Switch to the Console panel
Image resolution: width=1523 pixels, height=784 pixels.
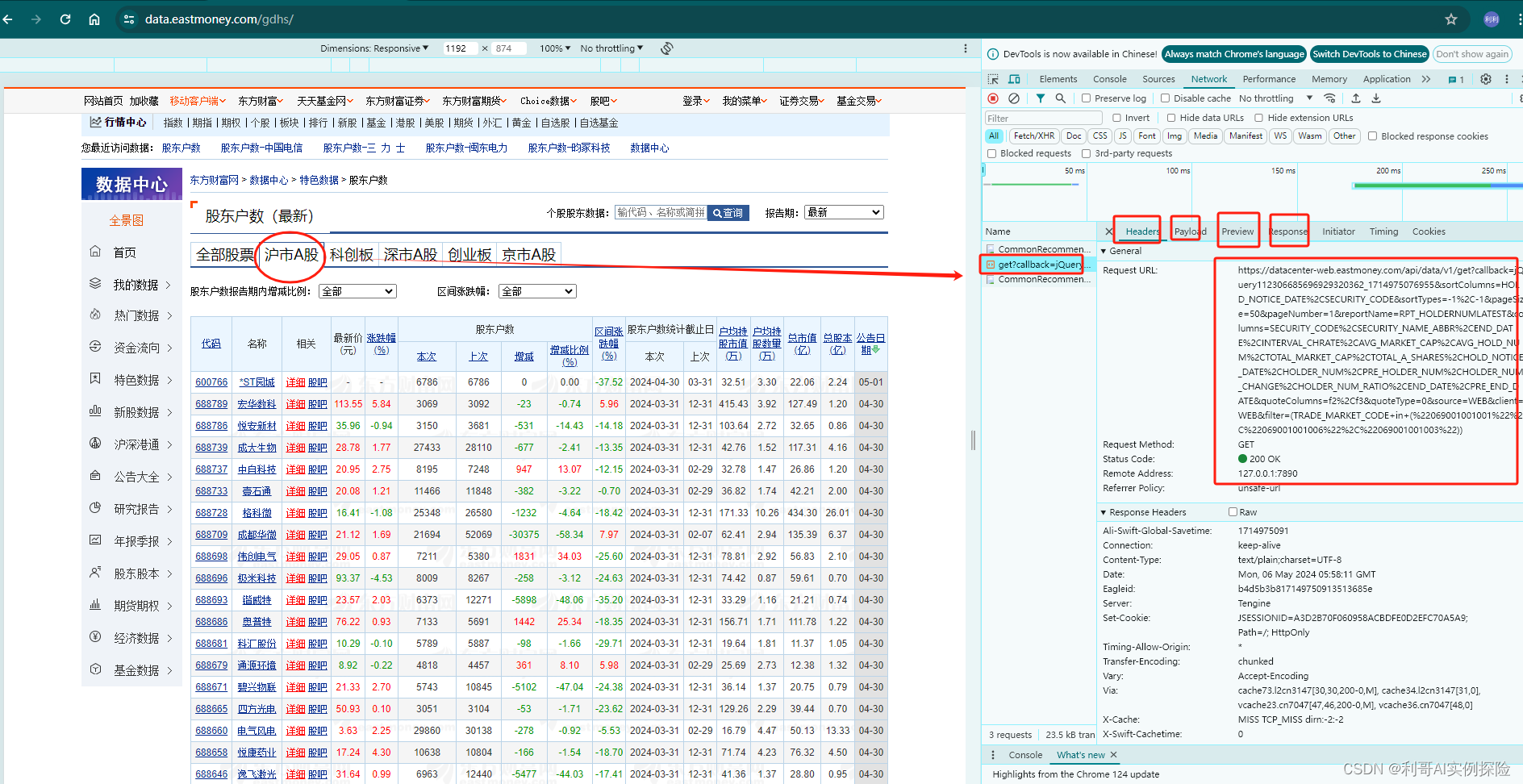(1109, 79)
